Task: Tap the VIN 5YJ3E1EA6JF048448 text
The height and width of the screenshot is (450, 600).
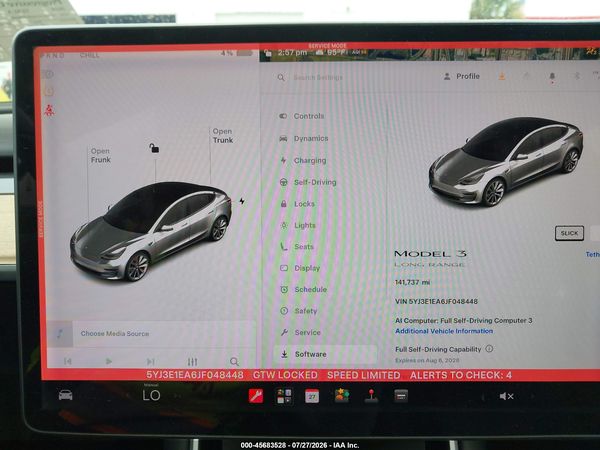Action: click(436, 302)
